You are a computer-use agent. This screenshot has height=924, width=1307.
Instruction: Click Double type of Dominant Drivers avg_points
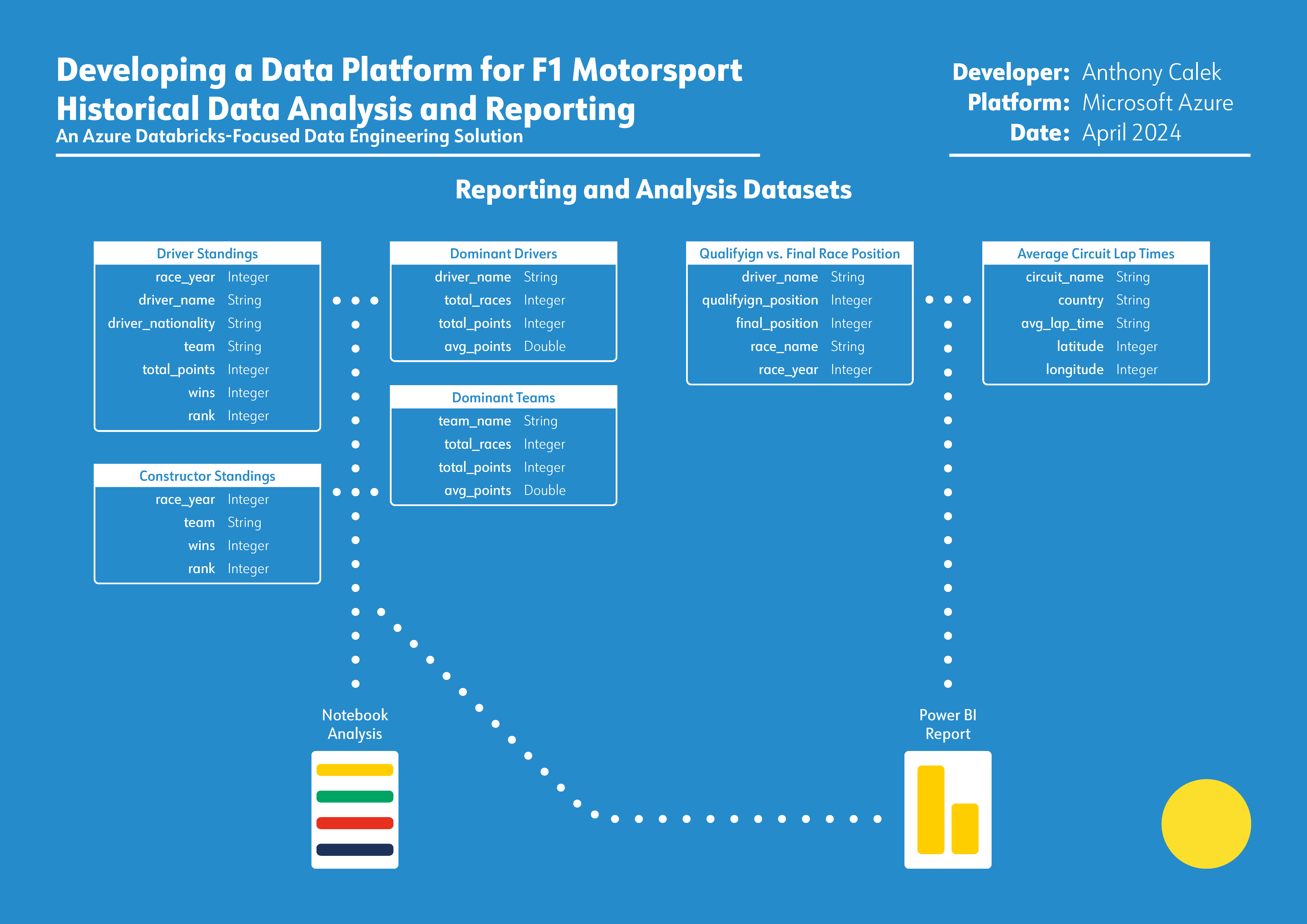(x=545, y=346)
